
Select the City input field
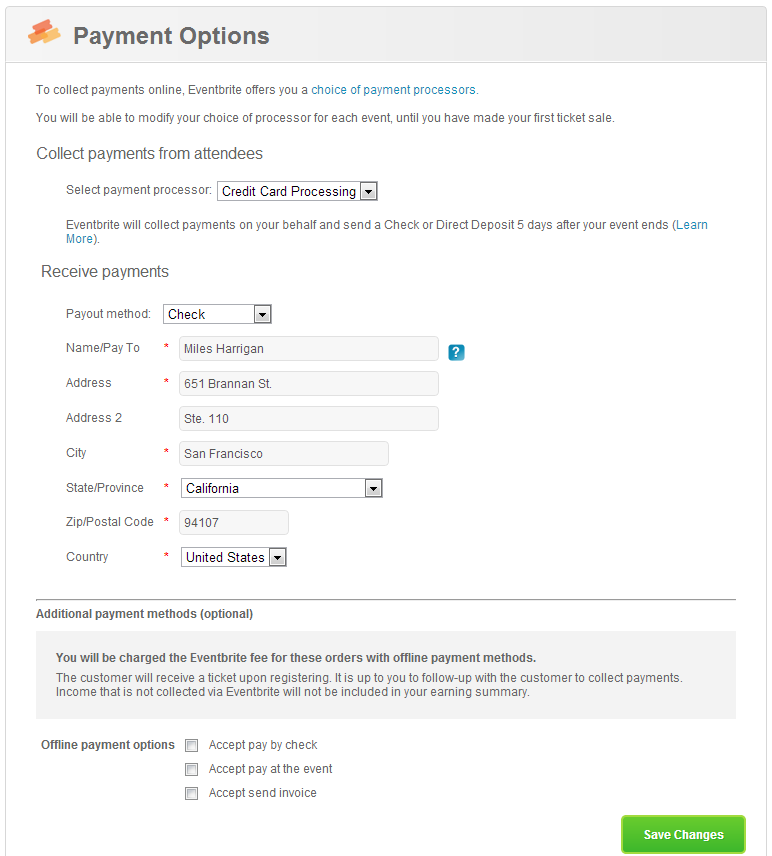click(x=284, y=453)
